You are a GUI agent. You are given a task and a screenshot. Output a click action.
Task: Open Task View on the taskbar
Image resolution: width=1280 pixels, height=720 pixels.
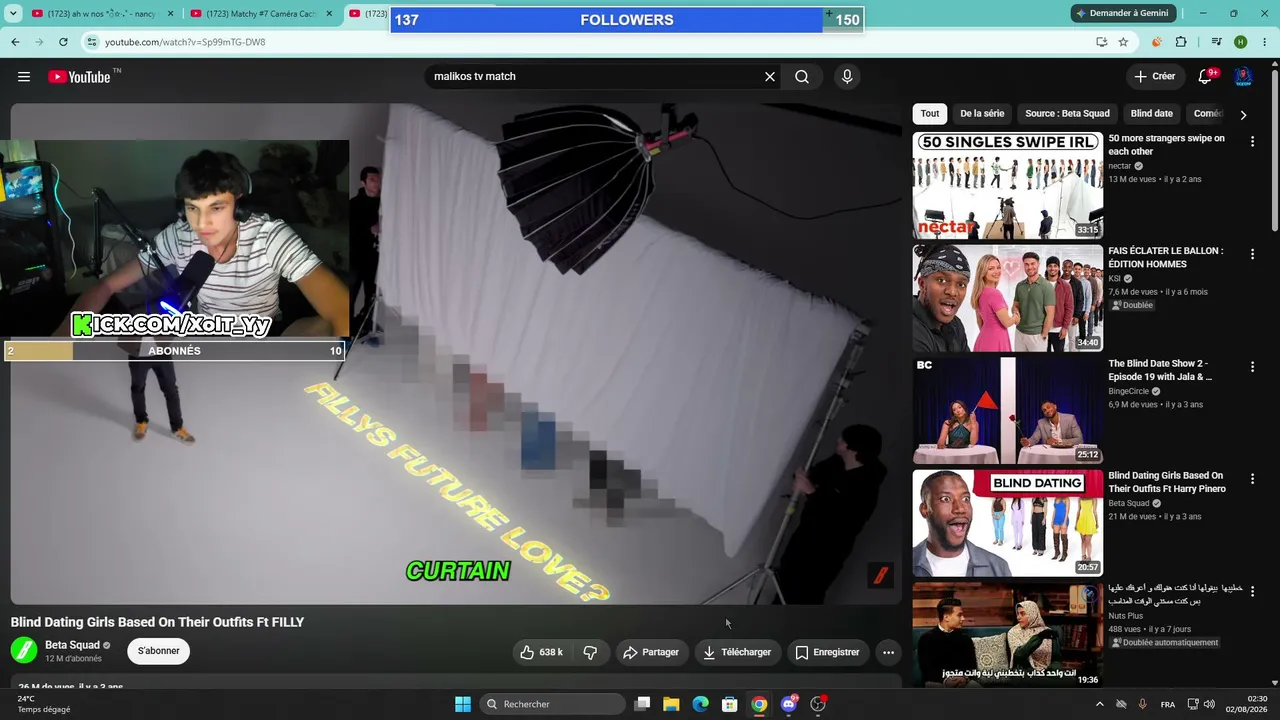click(643, 704)
